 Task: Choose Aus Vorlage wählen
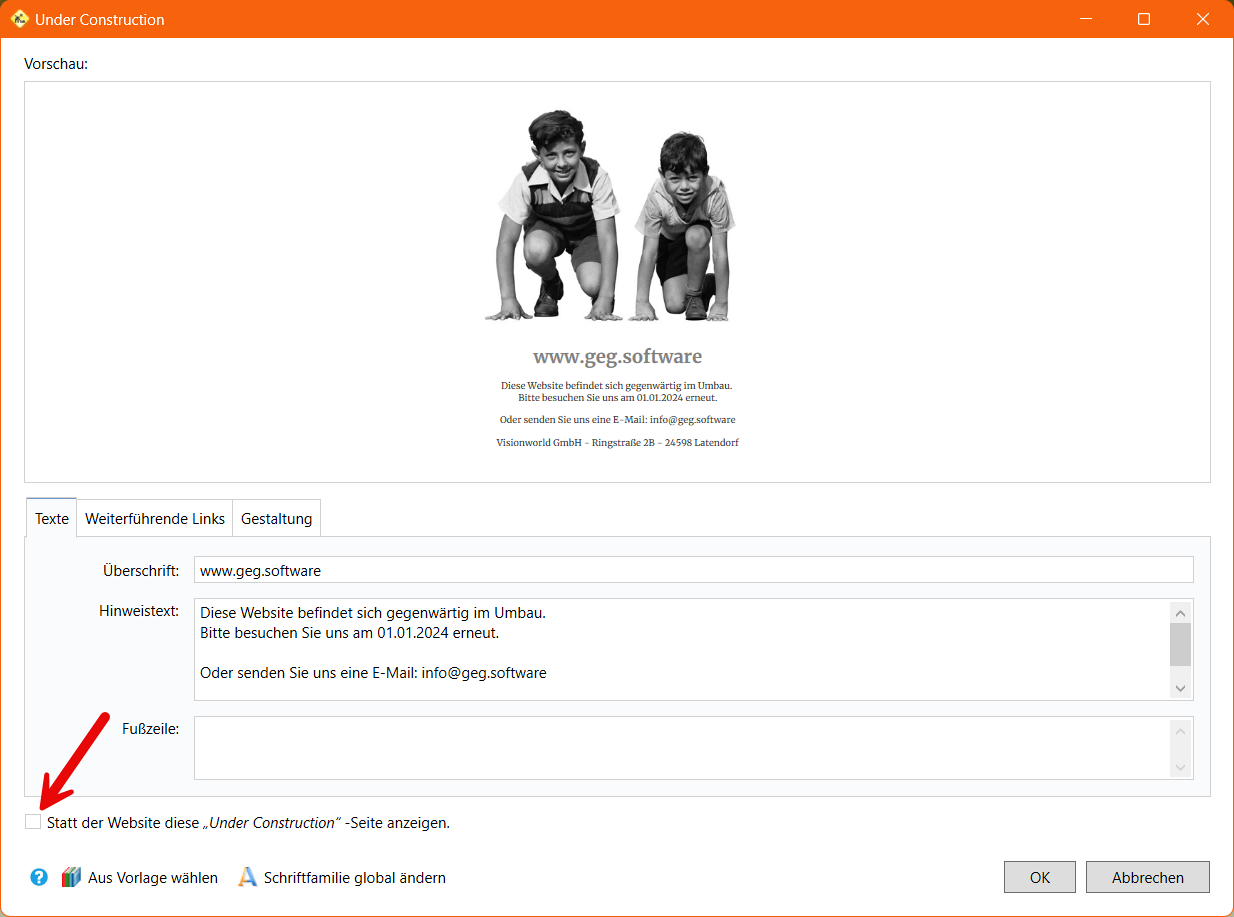click(153, 878)
